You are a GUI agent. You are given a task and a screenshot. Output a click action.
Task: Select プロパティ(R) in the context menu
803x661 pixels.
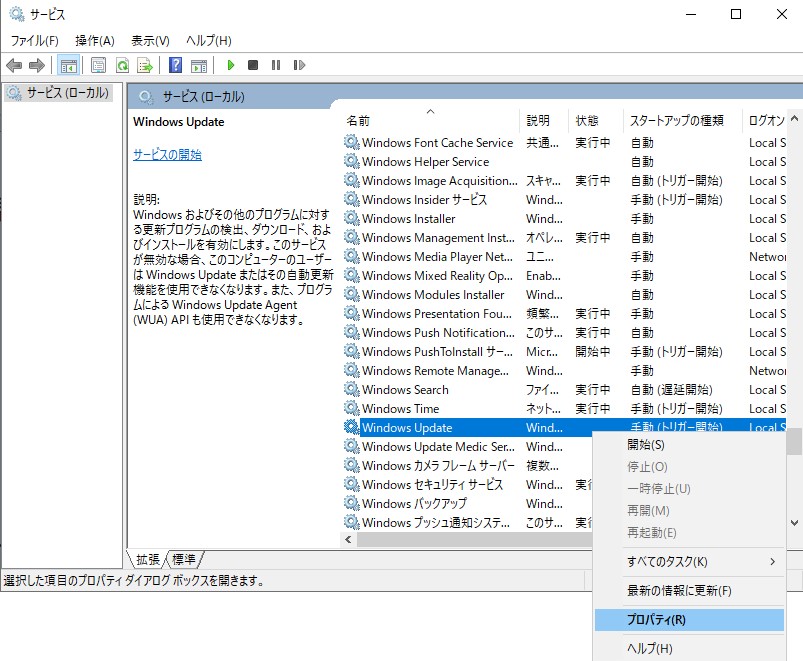click(656, 620)
